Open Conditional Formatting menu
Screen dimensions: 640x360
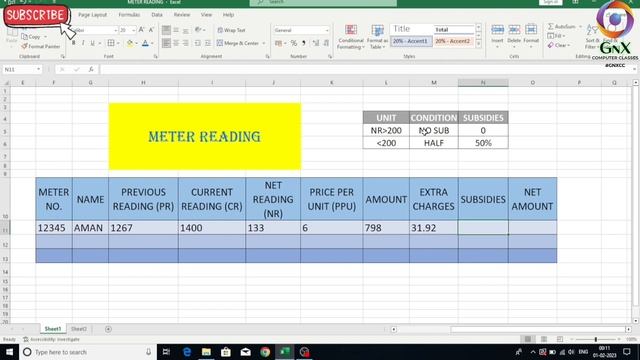[x=351, y=37]
